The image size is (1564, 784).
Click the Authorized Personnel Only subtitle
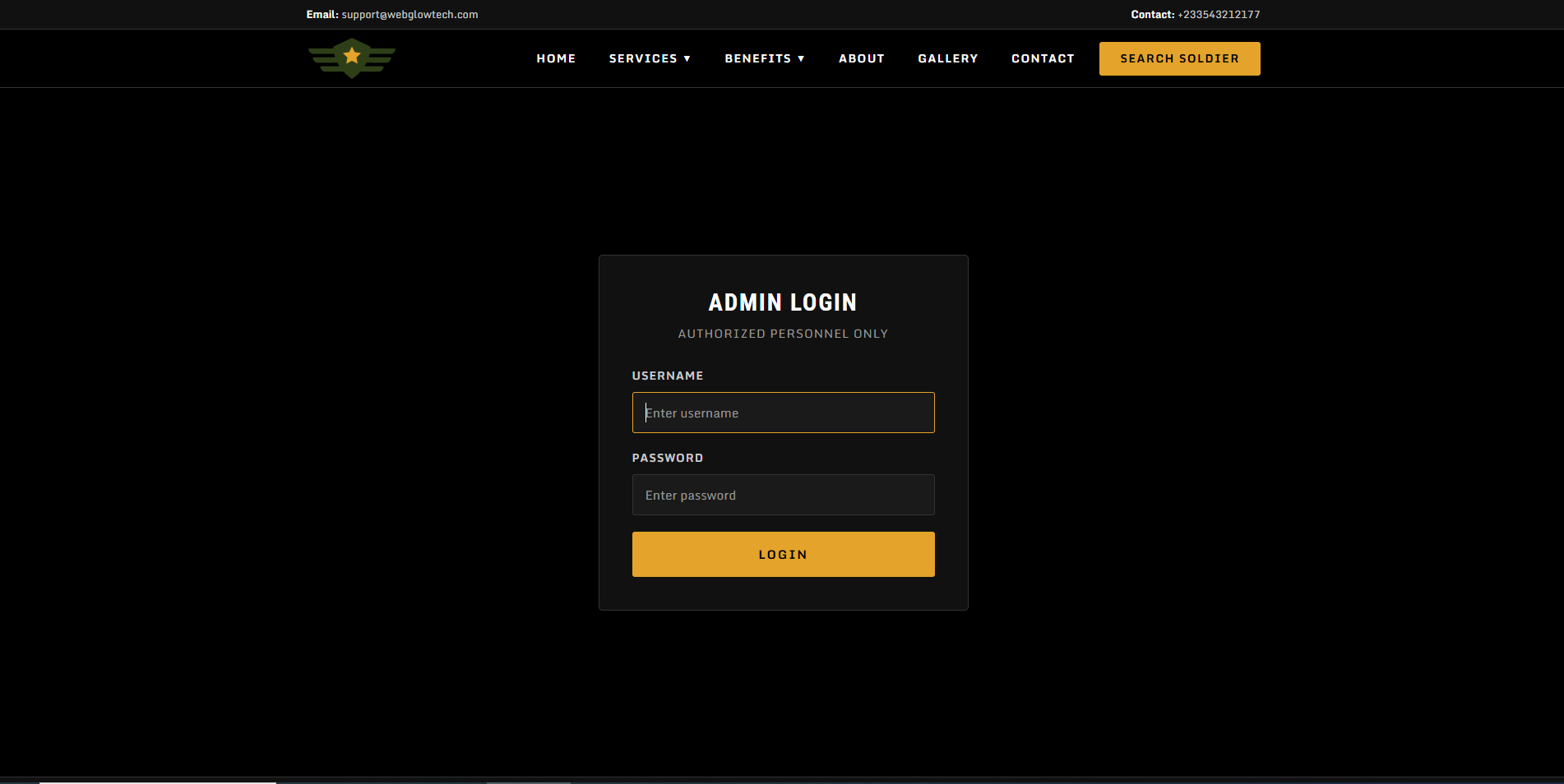(783, 334)
